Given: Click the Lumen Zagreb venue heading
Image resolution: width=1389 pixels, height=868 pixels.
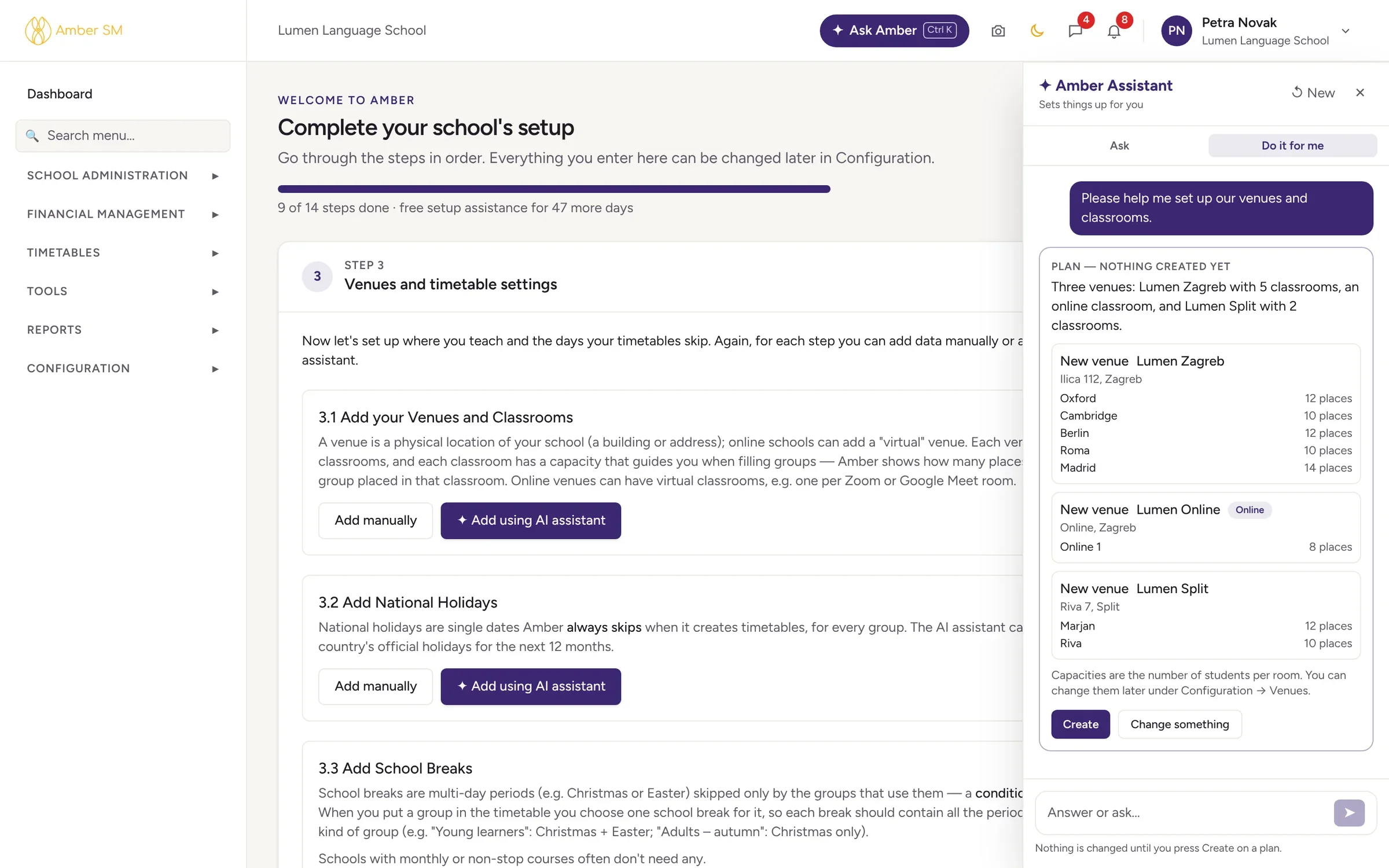Looking at the screenshot, I should pyautogui.click(x=1180, y=361).
